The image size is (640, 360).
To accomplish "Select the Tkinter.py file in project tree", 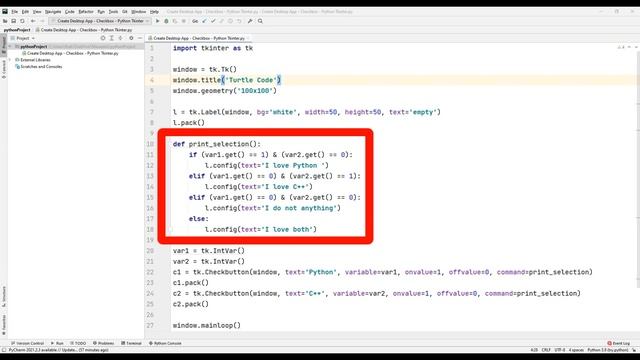I will click(71, 53).
